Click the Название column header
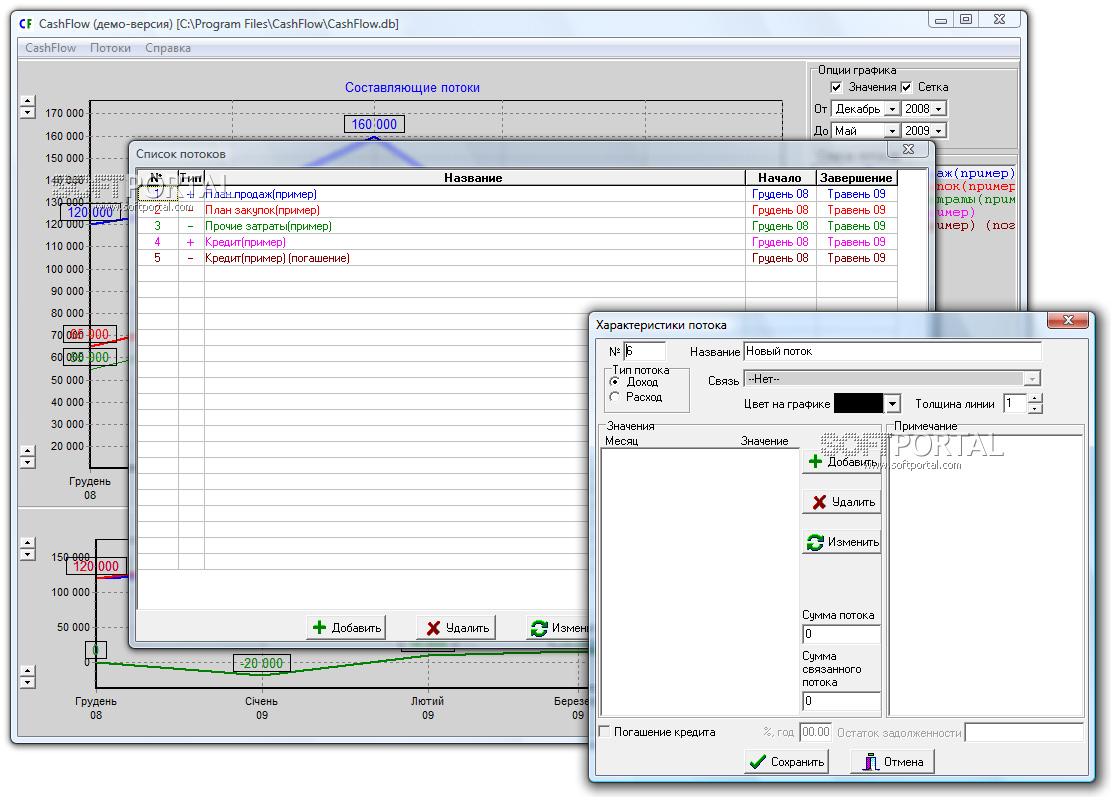 click(474, 178)
